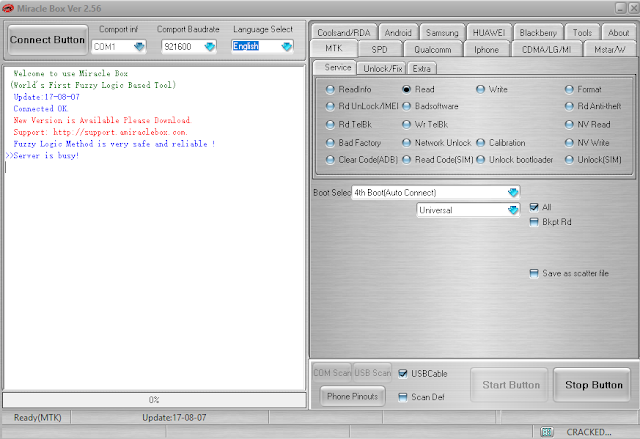Select the Calibration radio option
Viewport: 640px width, 439px height.
pos(501,143)
